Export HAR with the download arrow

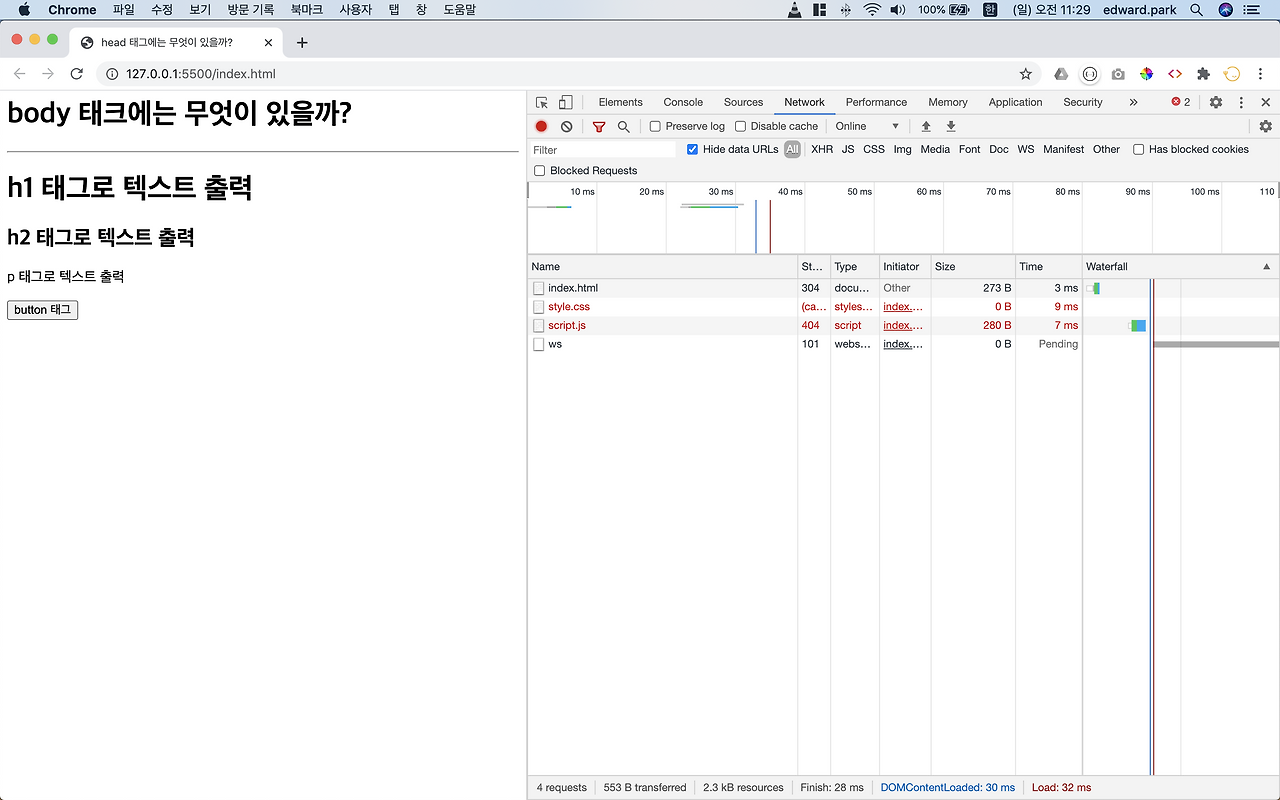pyautogui.click(x=951, y=126)
